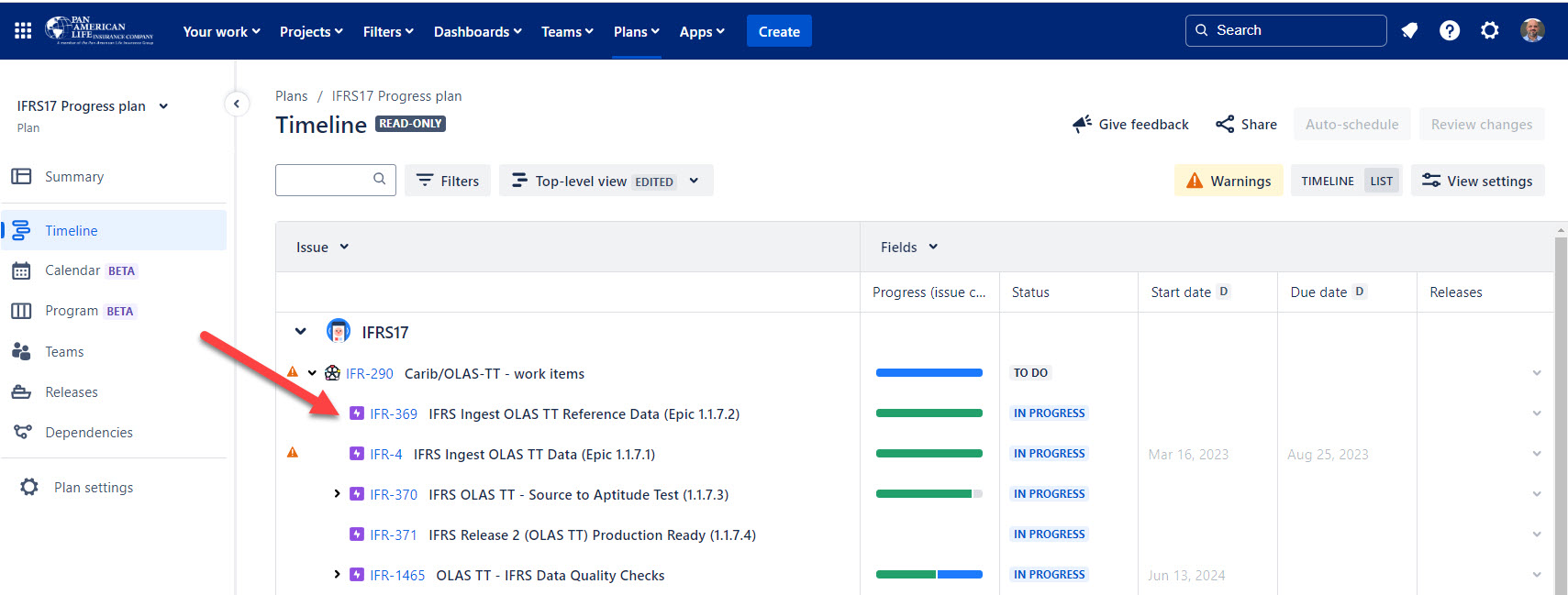This screenshot has width=1568, height=595.
Task: Click the progress bar for IFR-370
Action: [x=929, y=494]
